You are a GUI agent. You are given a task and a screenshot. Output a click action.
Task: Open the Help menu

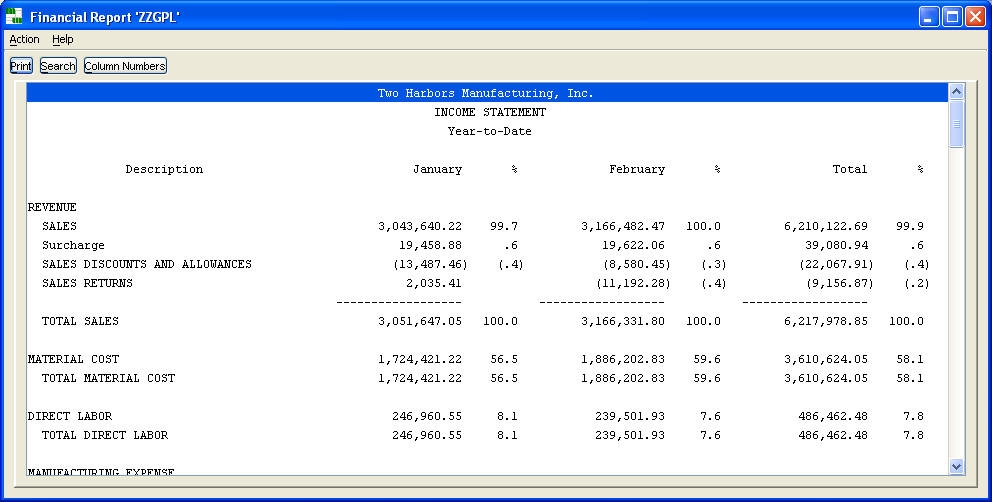pos(63,39)
